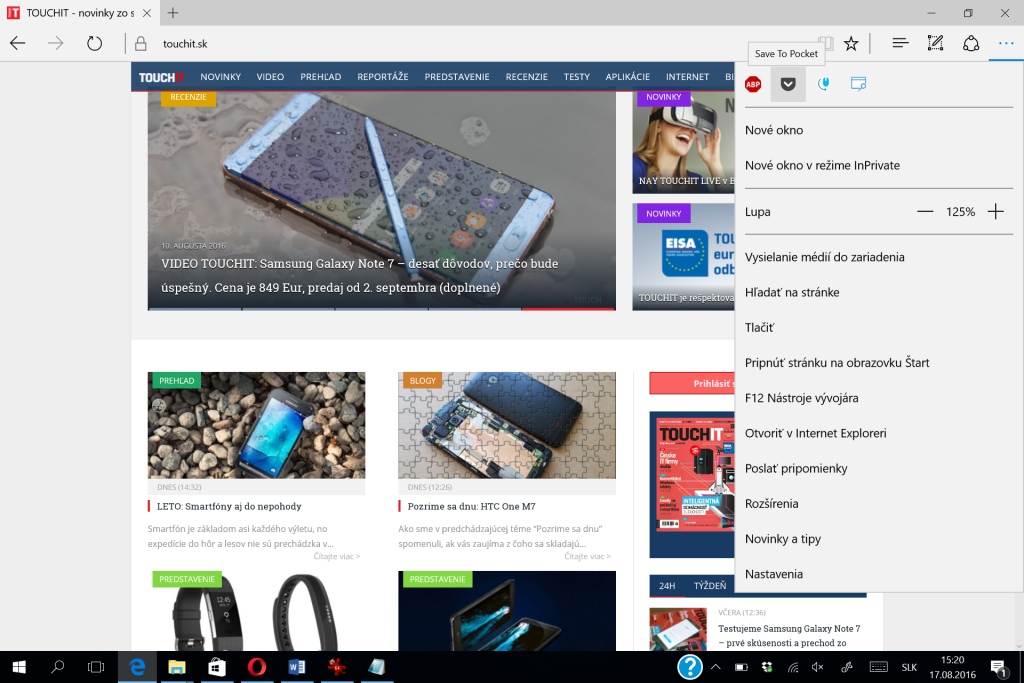Open the Action Center notification icon

(x=999, y=667)
